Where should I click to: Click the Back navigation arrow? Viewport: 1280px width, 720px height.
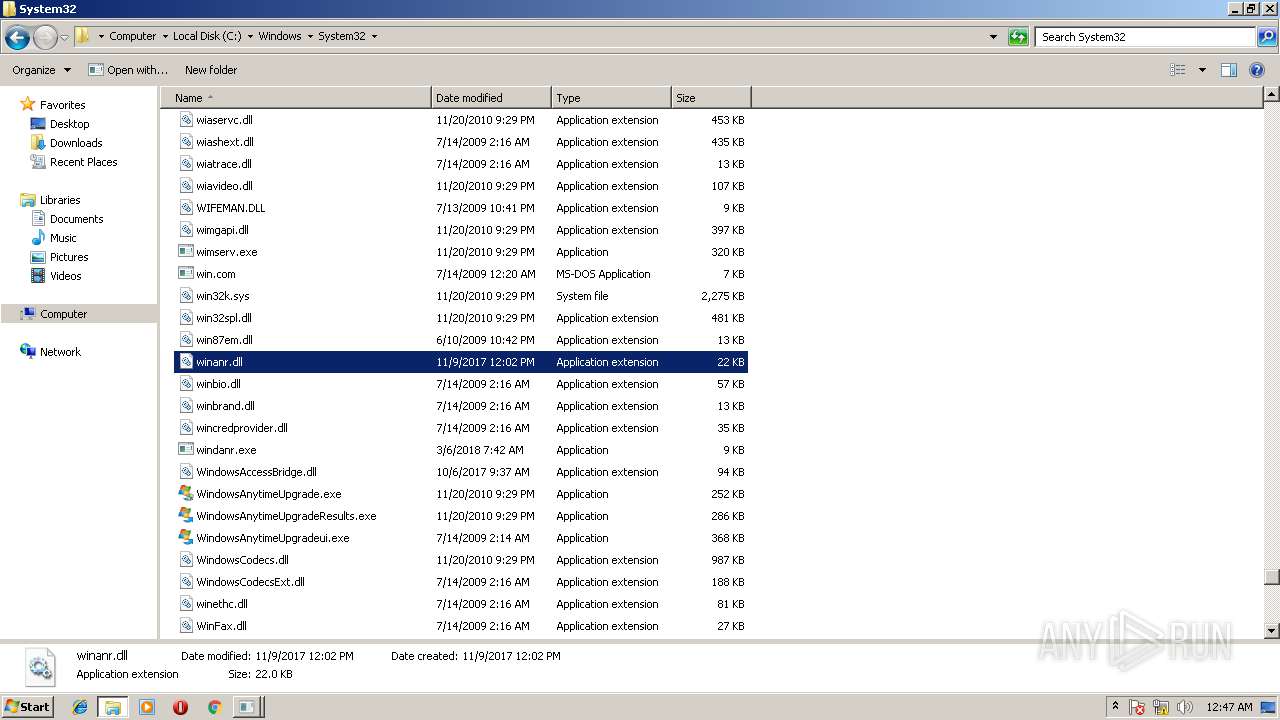click(17, 37)
